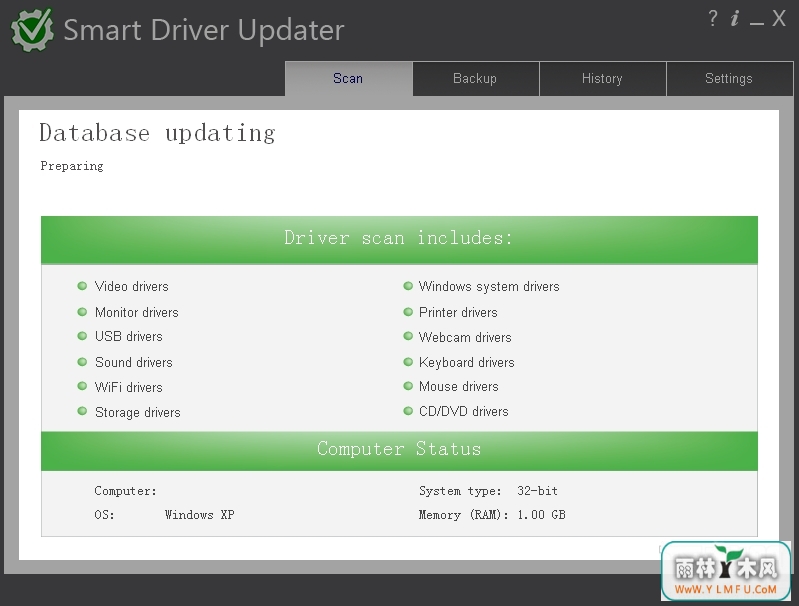Click the "Smart Driver Updater" title text
The width and height of the screenshot is (799, 606).
tap(204, 30)
